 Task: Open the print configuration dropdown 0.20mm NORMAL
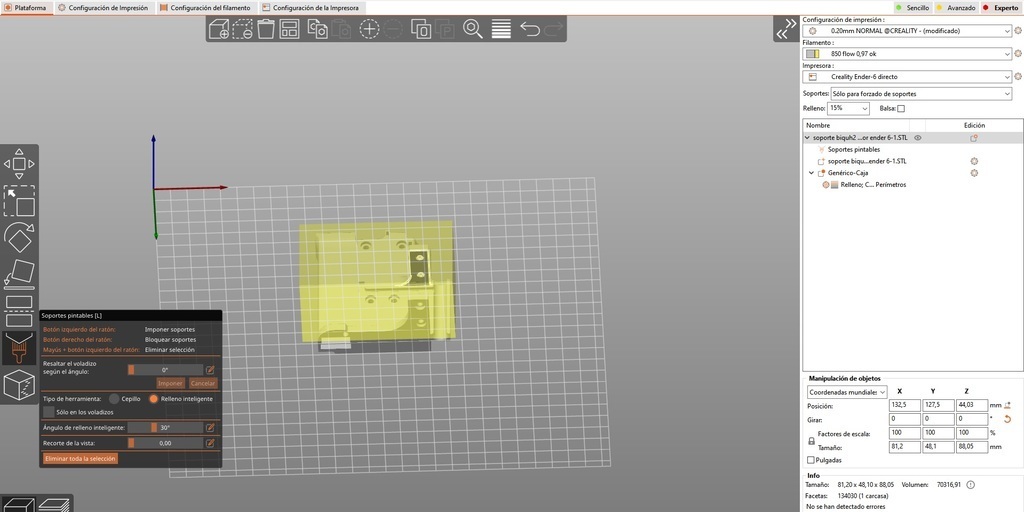click(x=907, y=31)
